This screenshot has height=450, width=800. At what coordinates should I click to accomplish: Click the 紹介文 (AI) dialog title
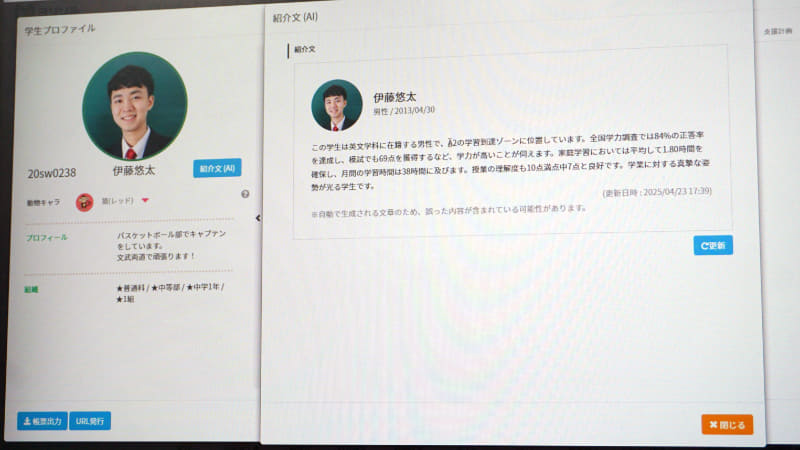coord(295,17)
